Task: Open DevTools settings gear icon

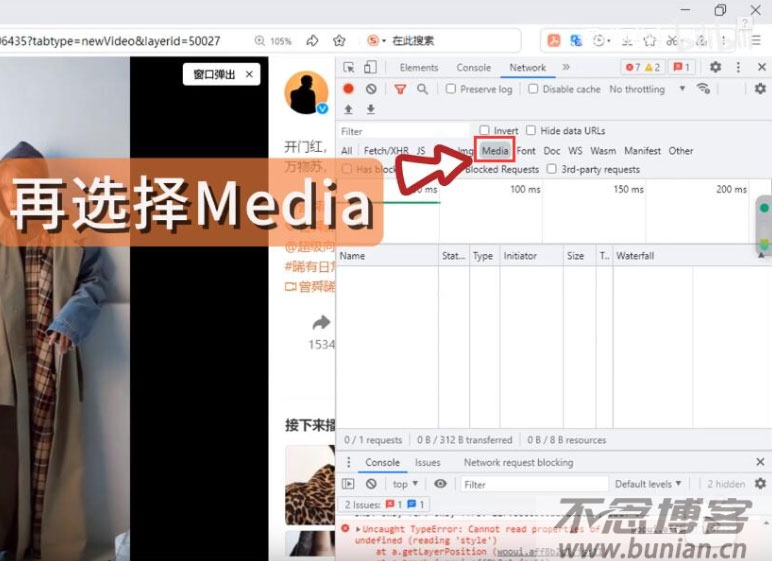Action: click(715, 67)
